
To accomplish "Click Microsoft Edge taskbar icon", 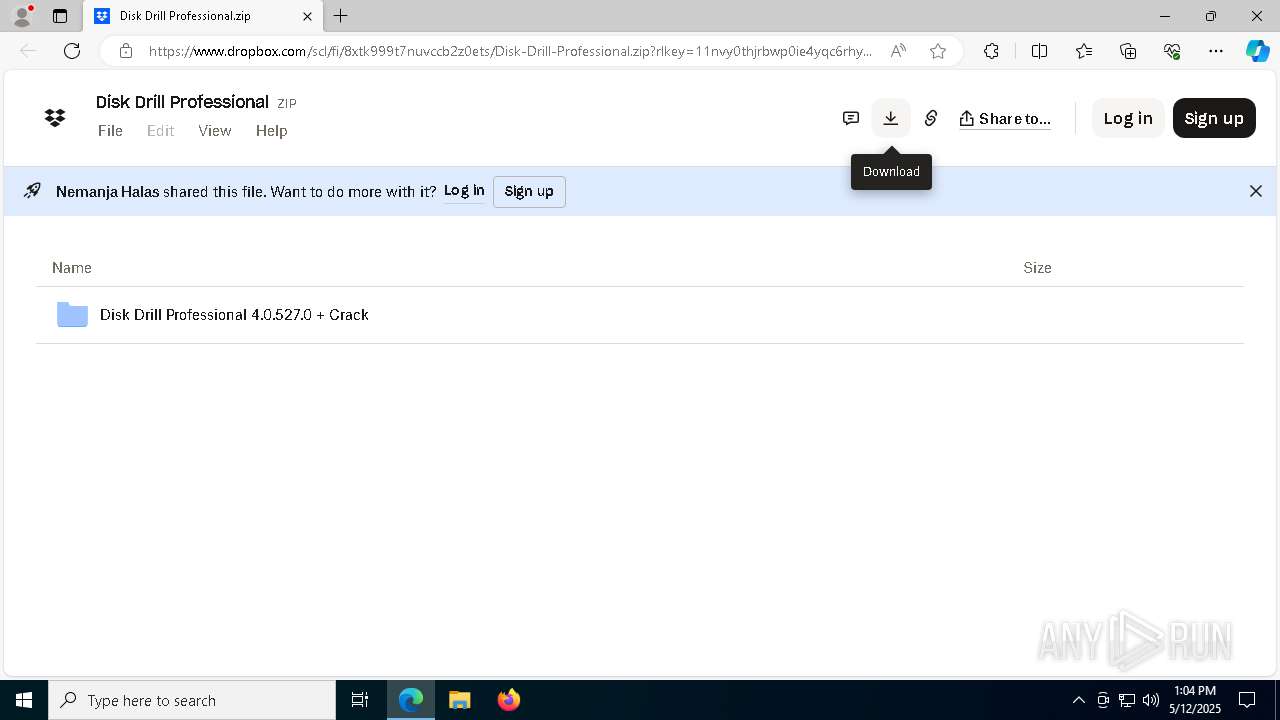I will [x=411, y=700].
